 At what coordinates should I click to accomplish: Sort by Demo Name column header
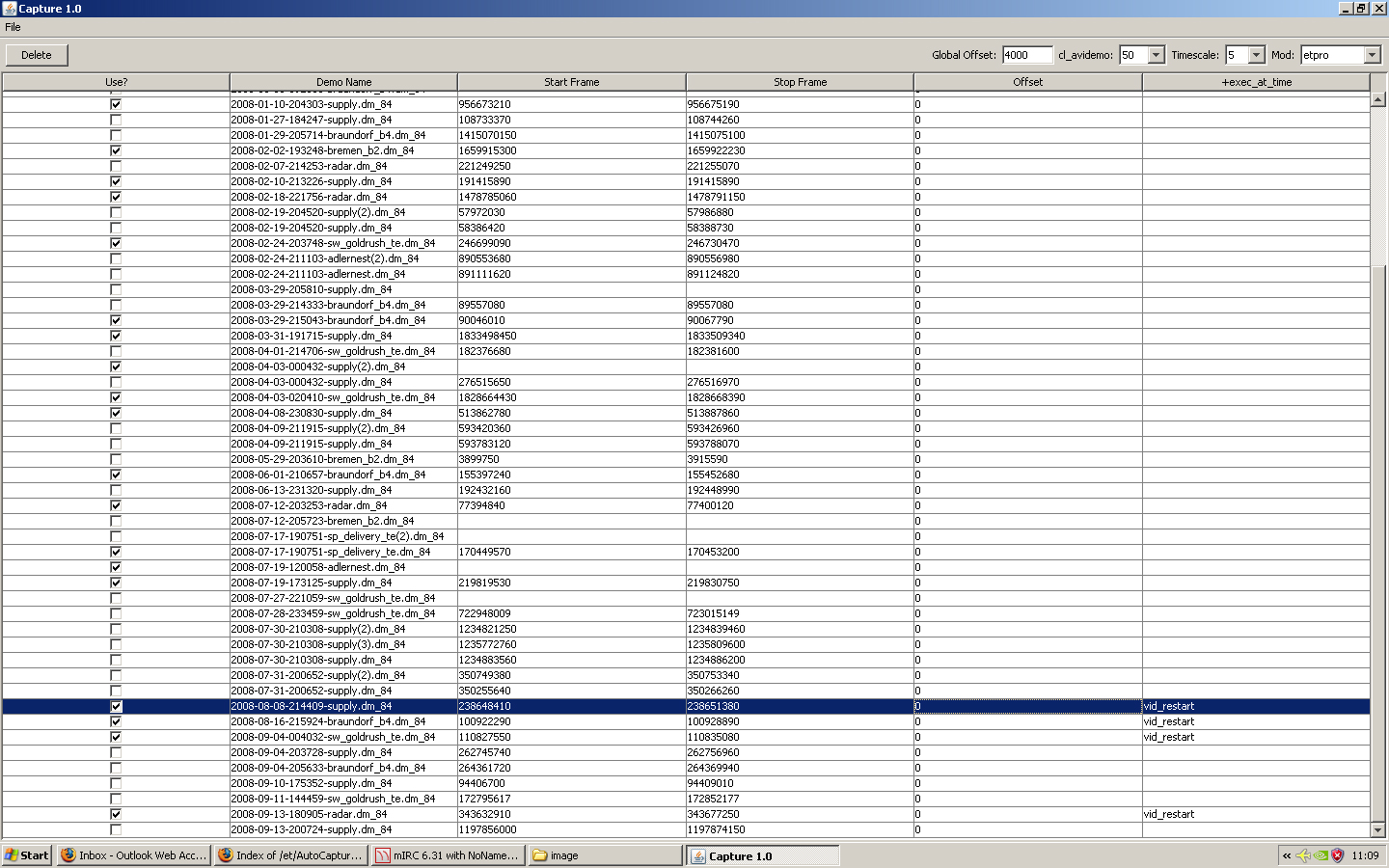coord(343,82)
